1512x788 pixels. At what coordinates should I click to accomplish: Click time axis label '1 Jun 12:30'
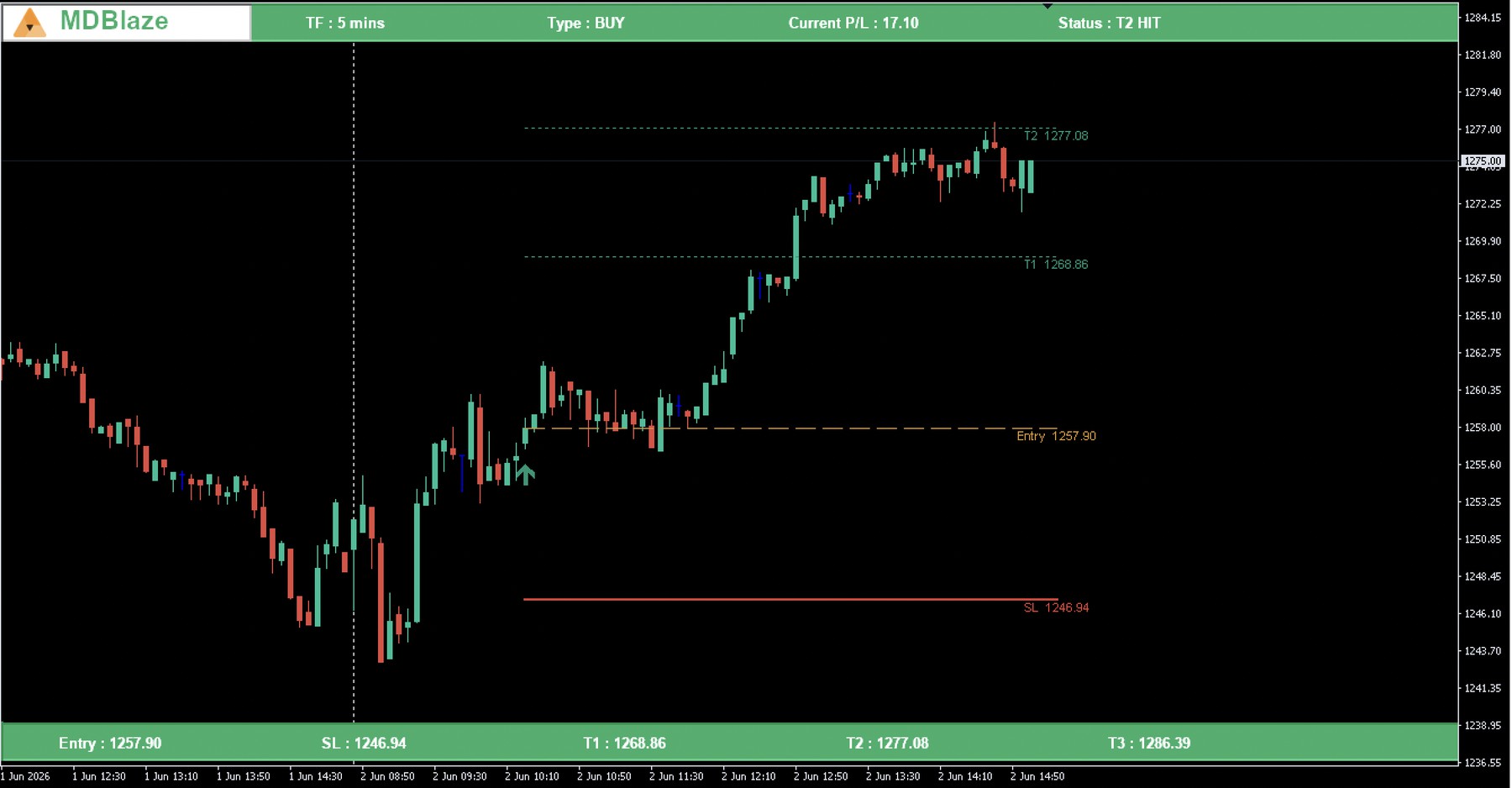[x=99, y=776]
